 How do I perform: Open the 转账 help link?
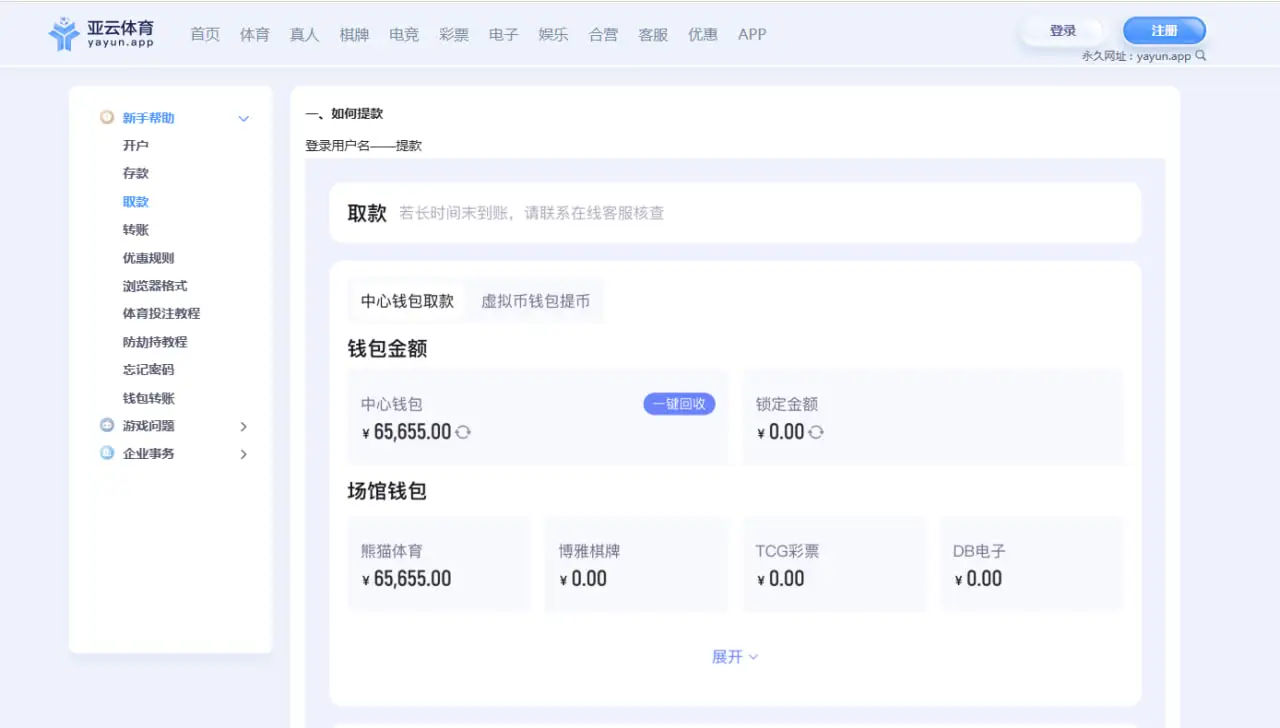tap(136, 230)
